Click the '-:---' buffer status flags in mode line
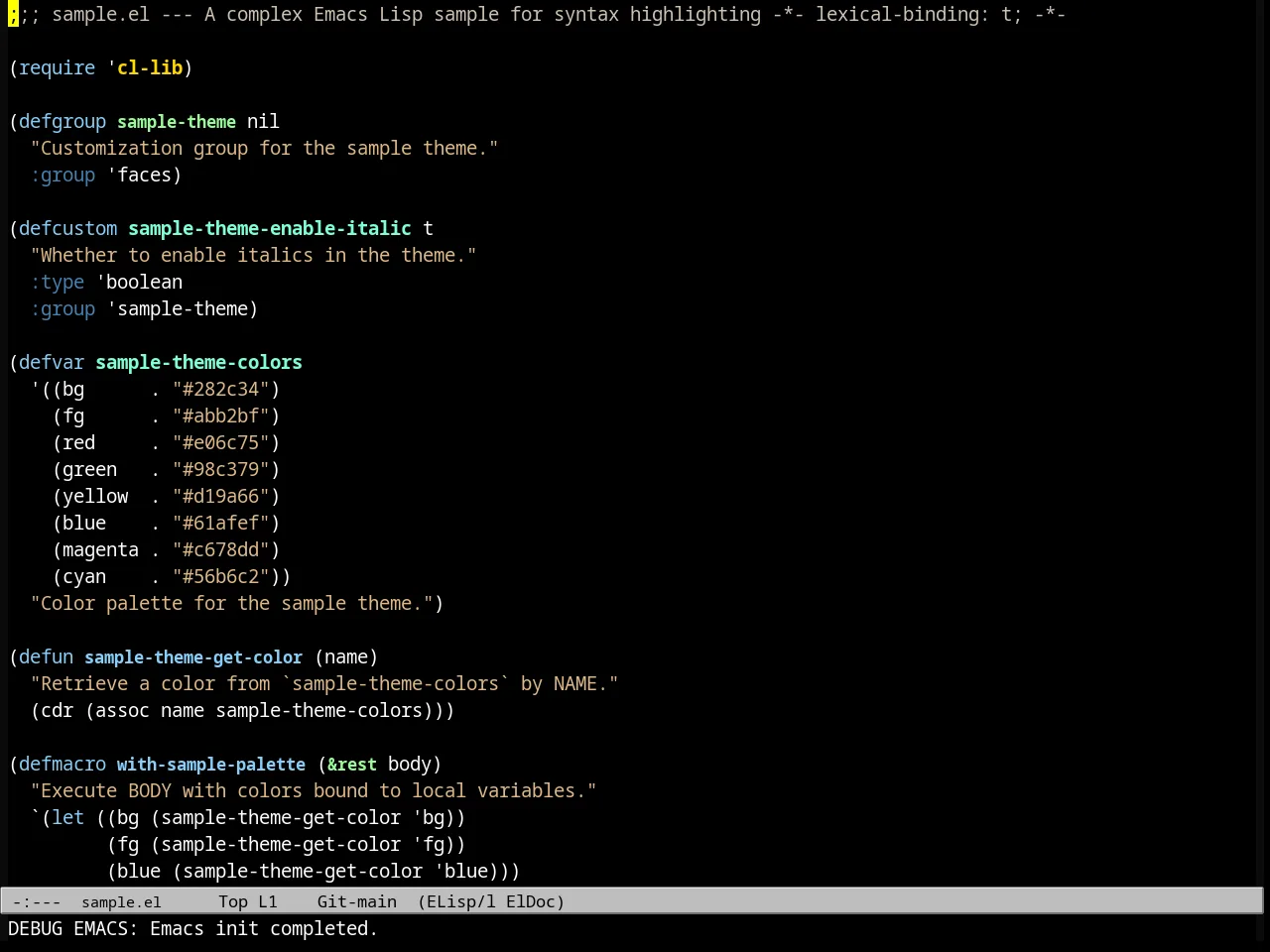The image size is (1270, 952). pyautogui.click(x=37, y=901)
